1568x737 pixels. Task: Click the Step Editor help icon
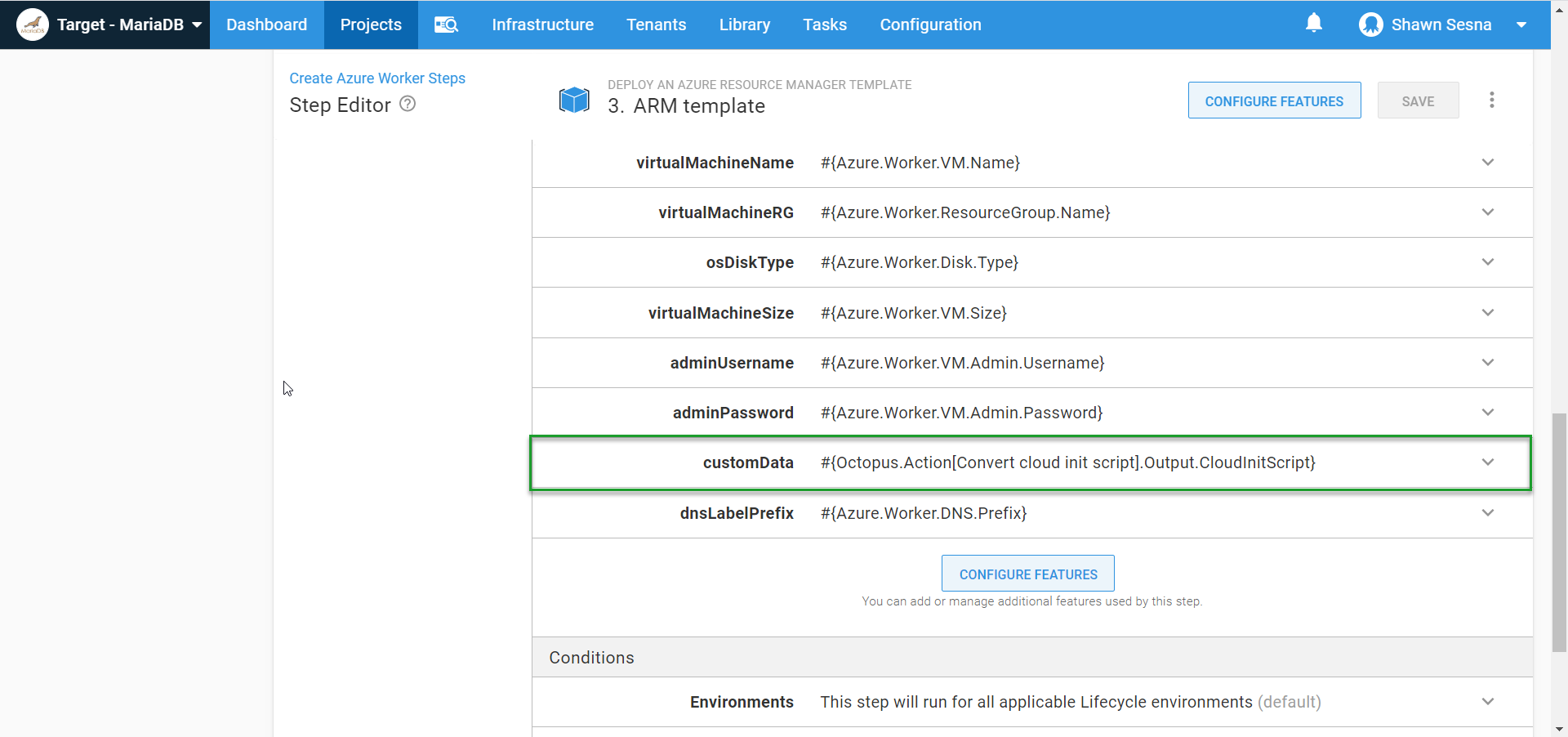408,104
